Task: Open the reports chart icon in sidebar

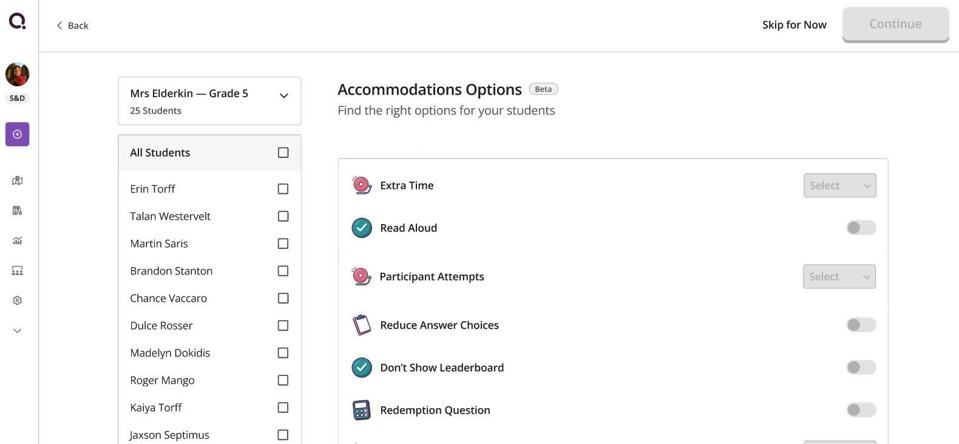Action: pyautogui.click(x=17, y=241)
